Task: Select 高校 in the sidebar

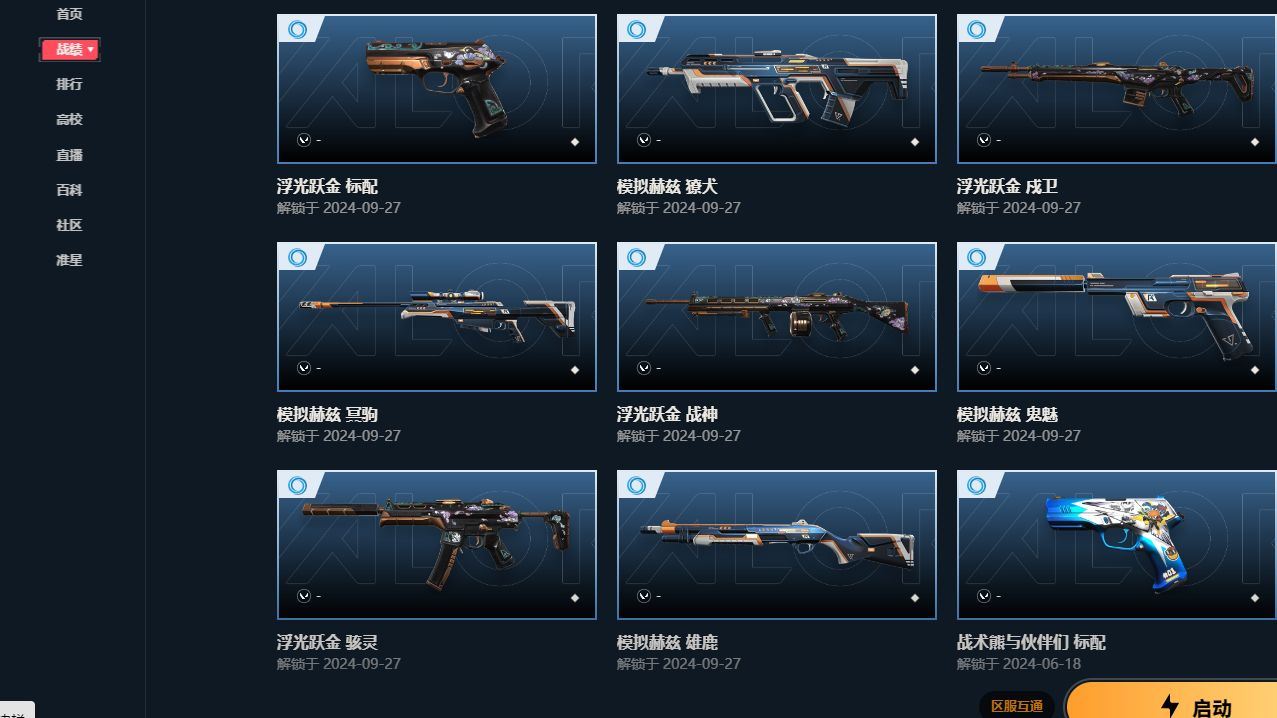Action: (69, 119)
